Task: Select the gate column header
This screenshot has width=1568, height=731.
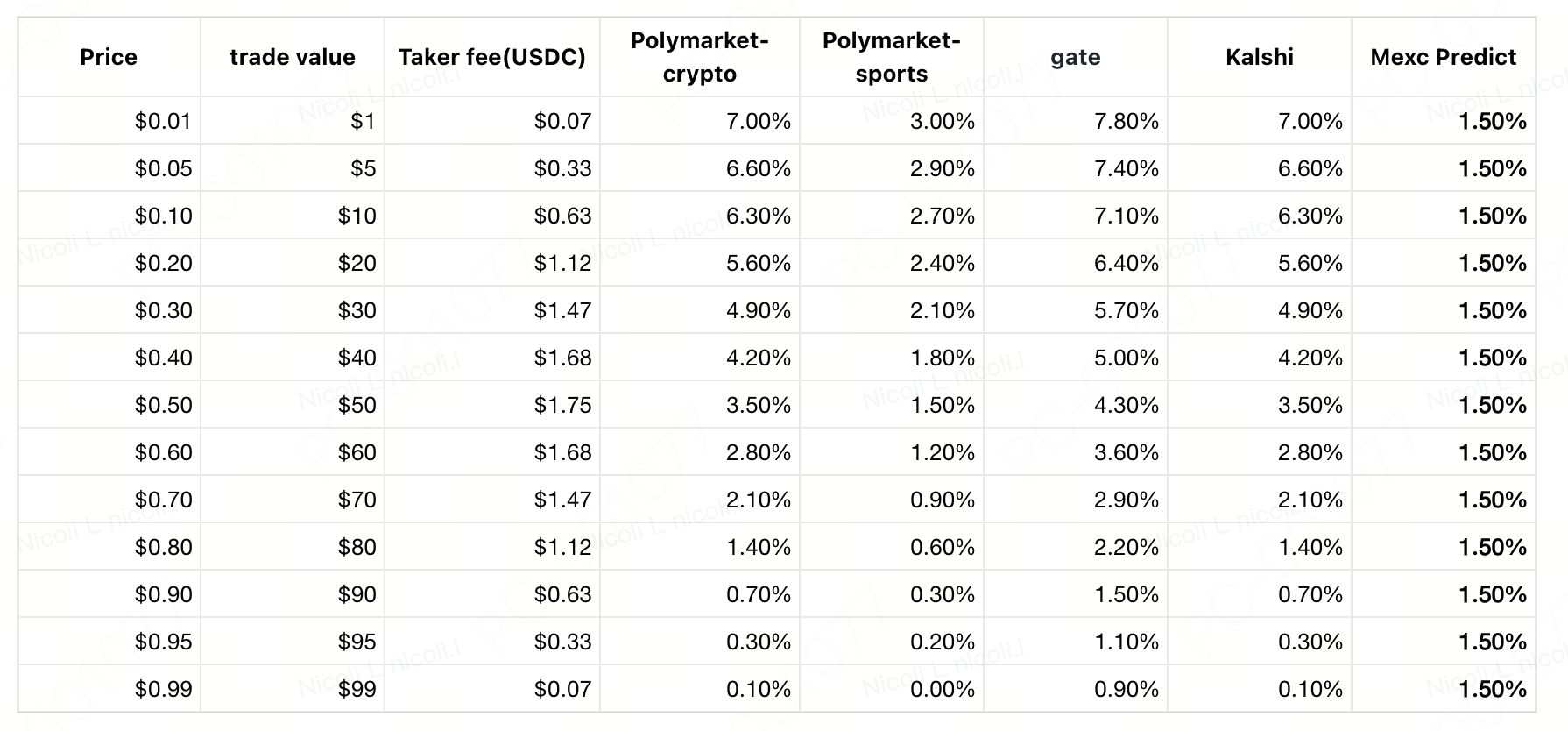Action: [x=1076, y=57]
